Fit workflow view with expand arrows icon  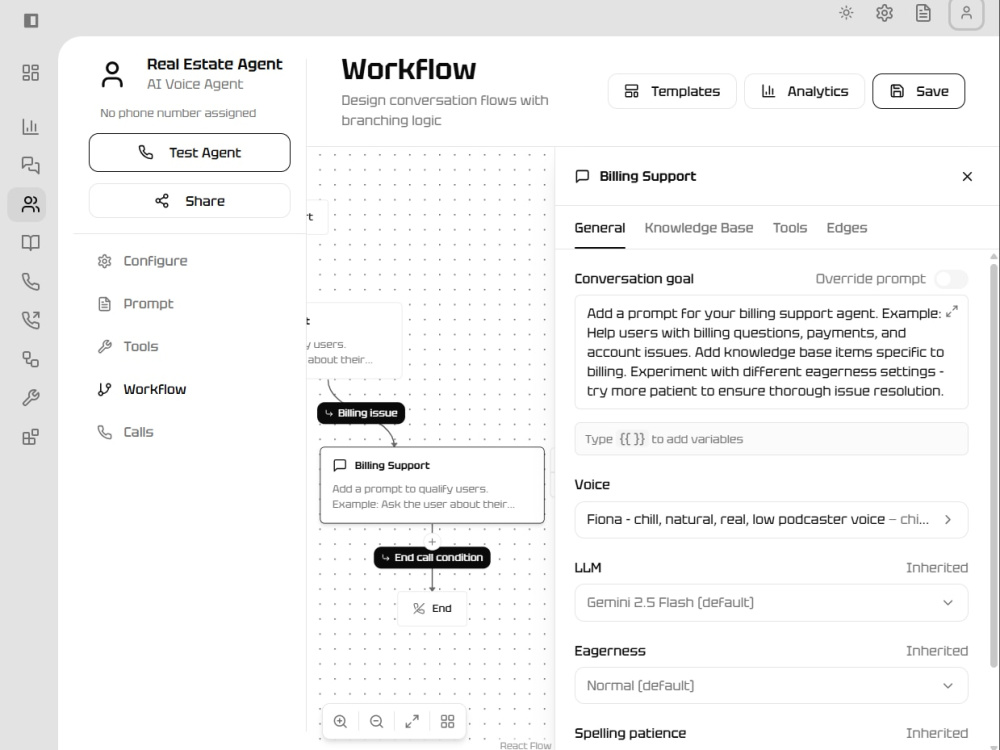pos(412,721)
